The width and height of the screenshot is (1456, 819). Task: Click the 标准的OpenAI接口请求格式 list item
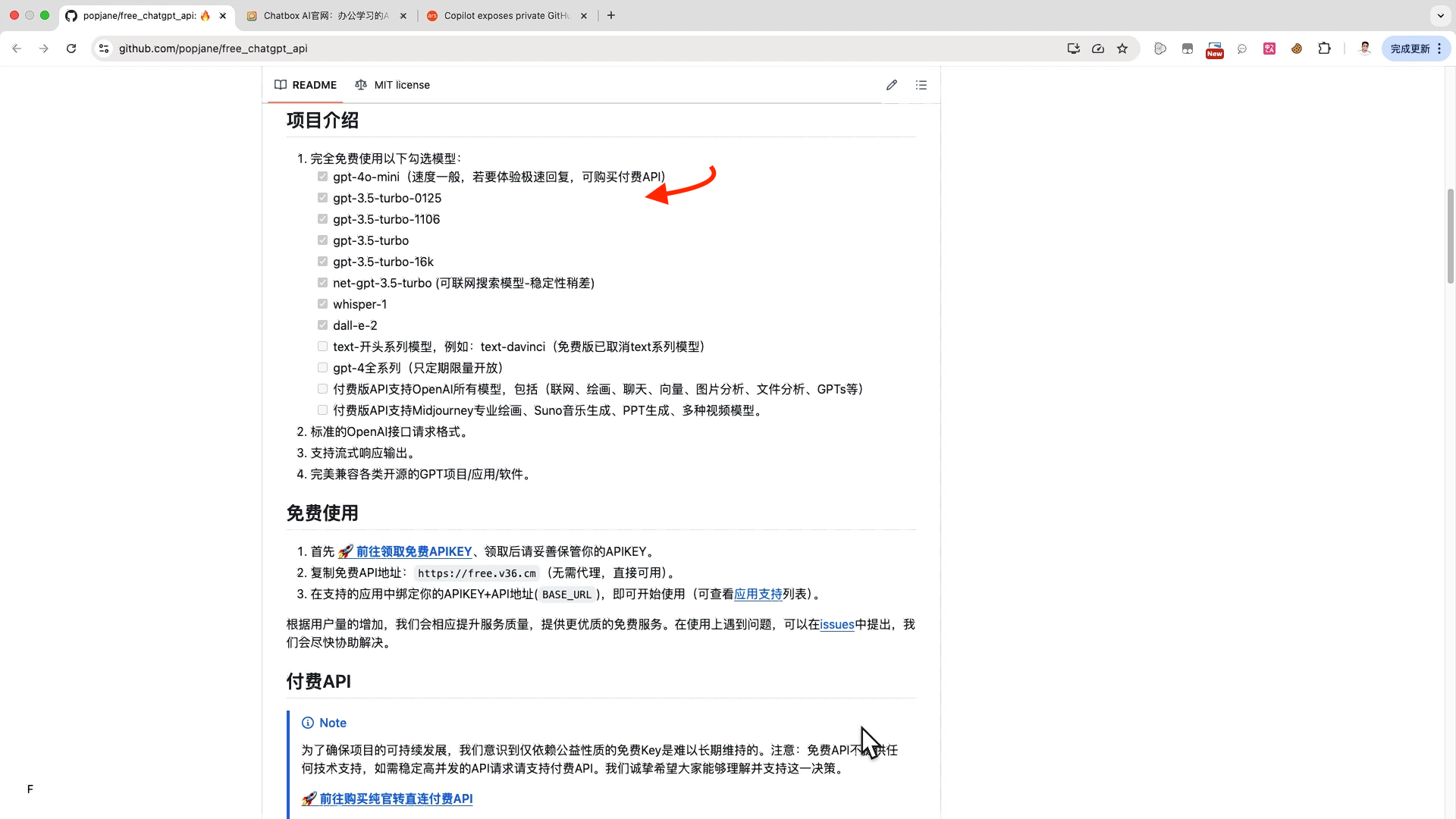pos(390,431)
